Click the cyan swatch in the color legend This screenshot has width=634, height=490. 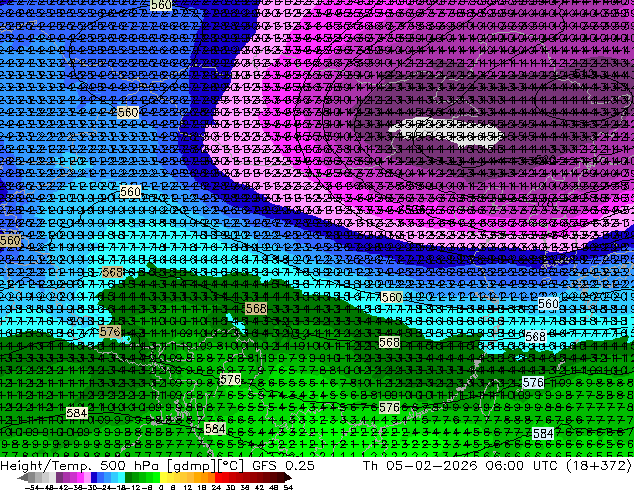tap(122, 477)
